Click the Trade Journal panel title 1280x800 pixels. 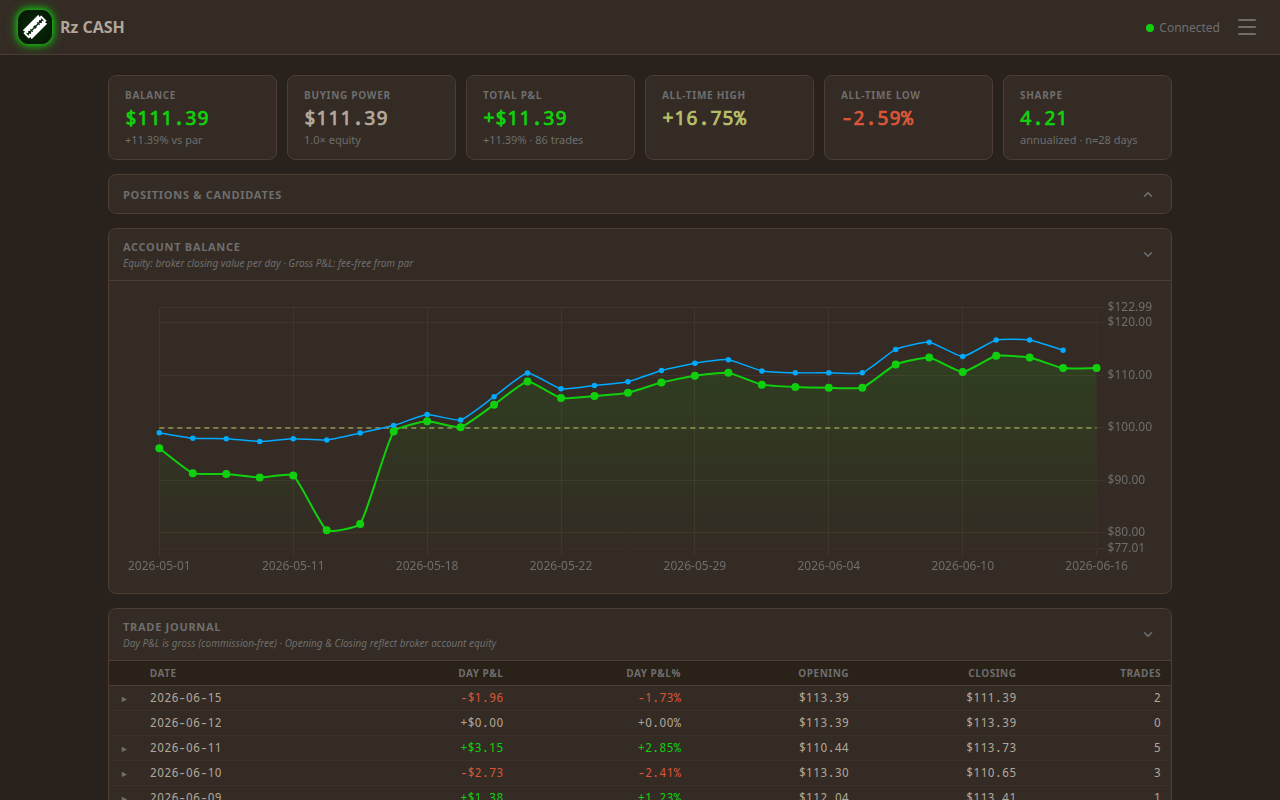(172, 627)
